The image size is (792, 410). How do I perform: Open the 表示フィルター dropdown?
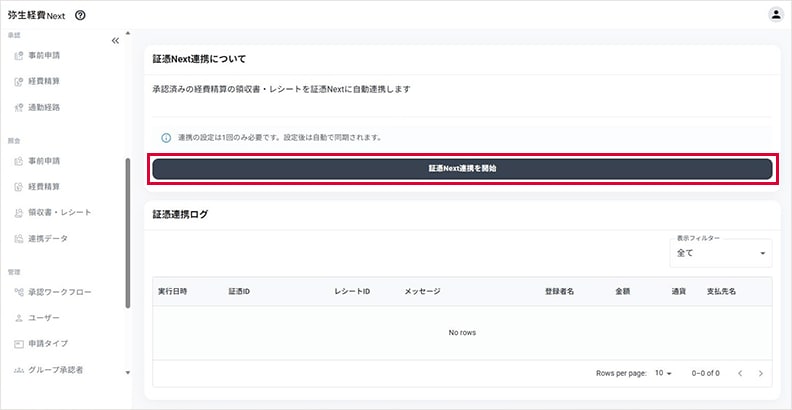tap(720, 253)
